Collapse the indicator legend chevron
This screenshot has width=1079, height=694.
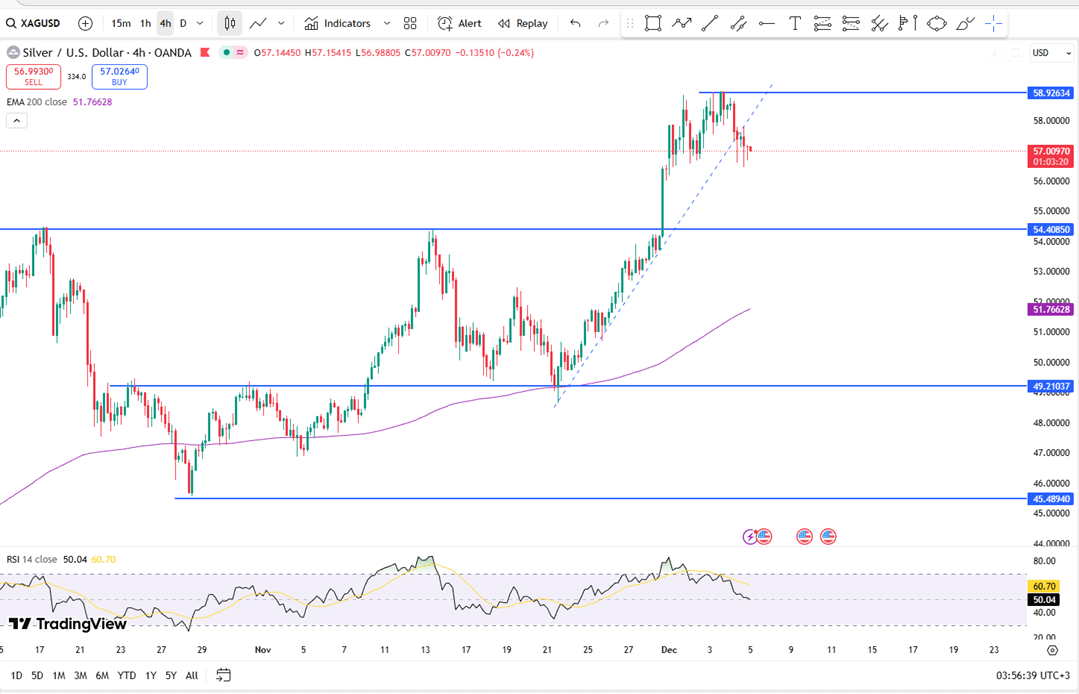pos(16,121)
